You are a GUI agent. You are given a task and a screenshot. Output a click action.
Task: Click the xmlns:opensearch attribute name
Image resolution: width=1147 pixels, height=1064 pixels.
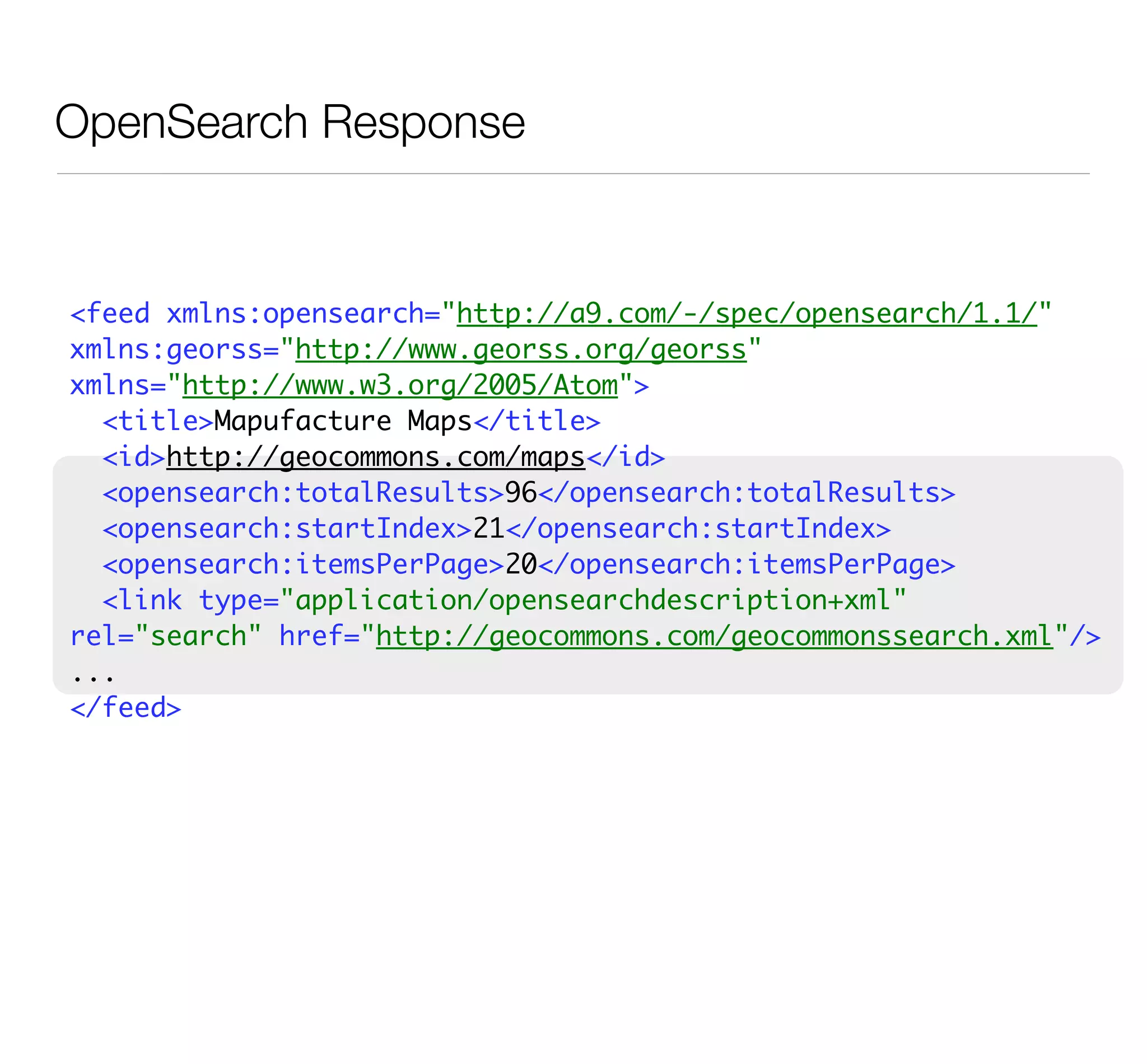click(295, 314)
